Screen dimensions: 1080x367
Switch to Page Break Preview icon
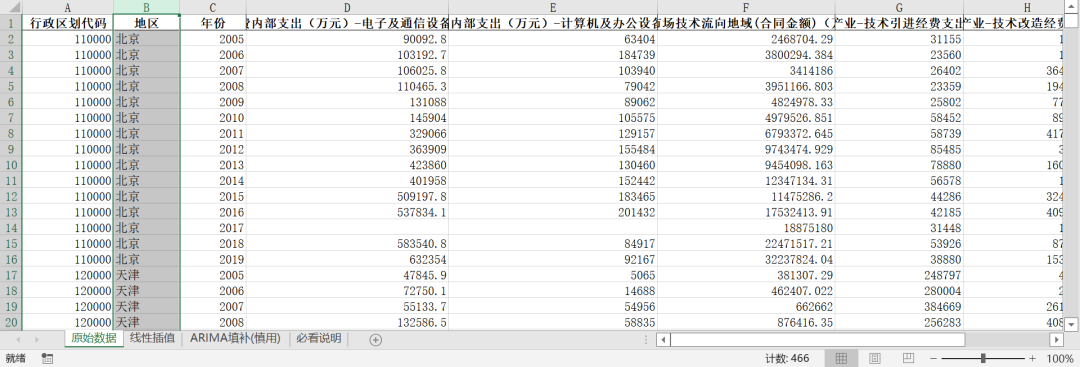908,358
